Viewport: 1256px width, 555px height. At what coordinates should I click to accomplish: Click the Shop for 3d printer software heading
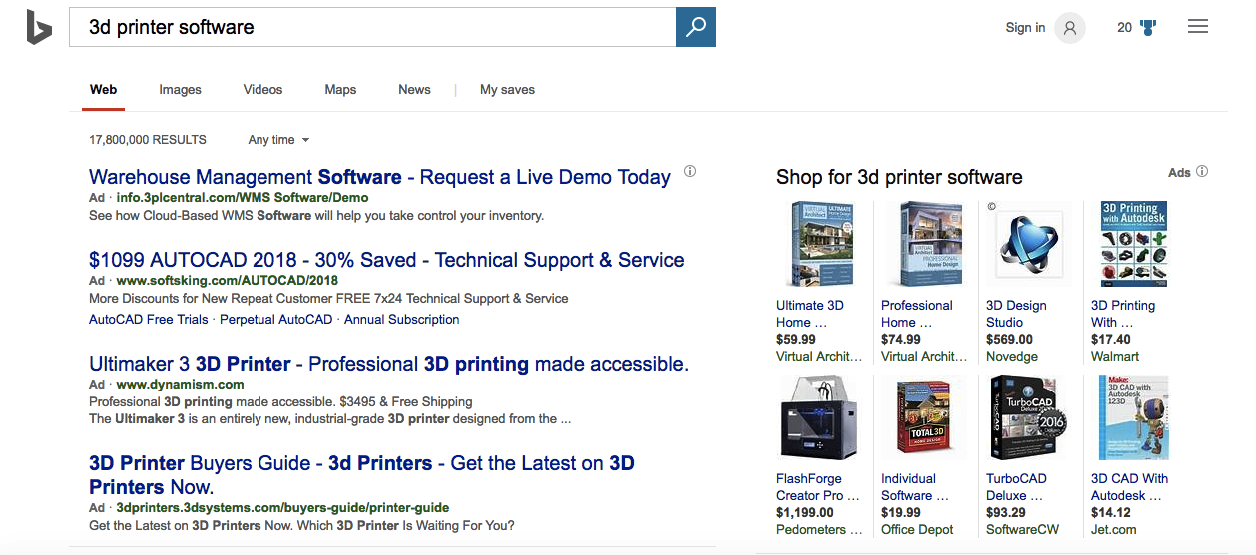pyautogui.click(x=899, y=178)
